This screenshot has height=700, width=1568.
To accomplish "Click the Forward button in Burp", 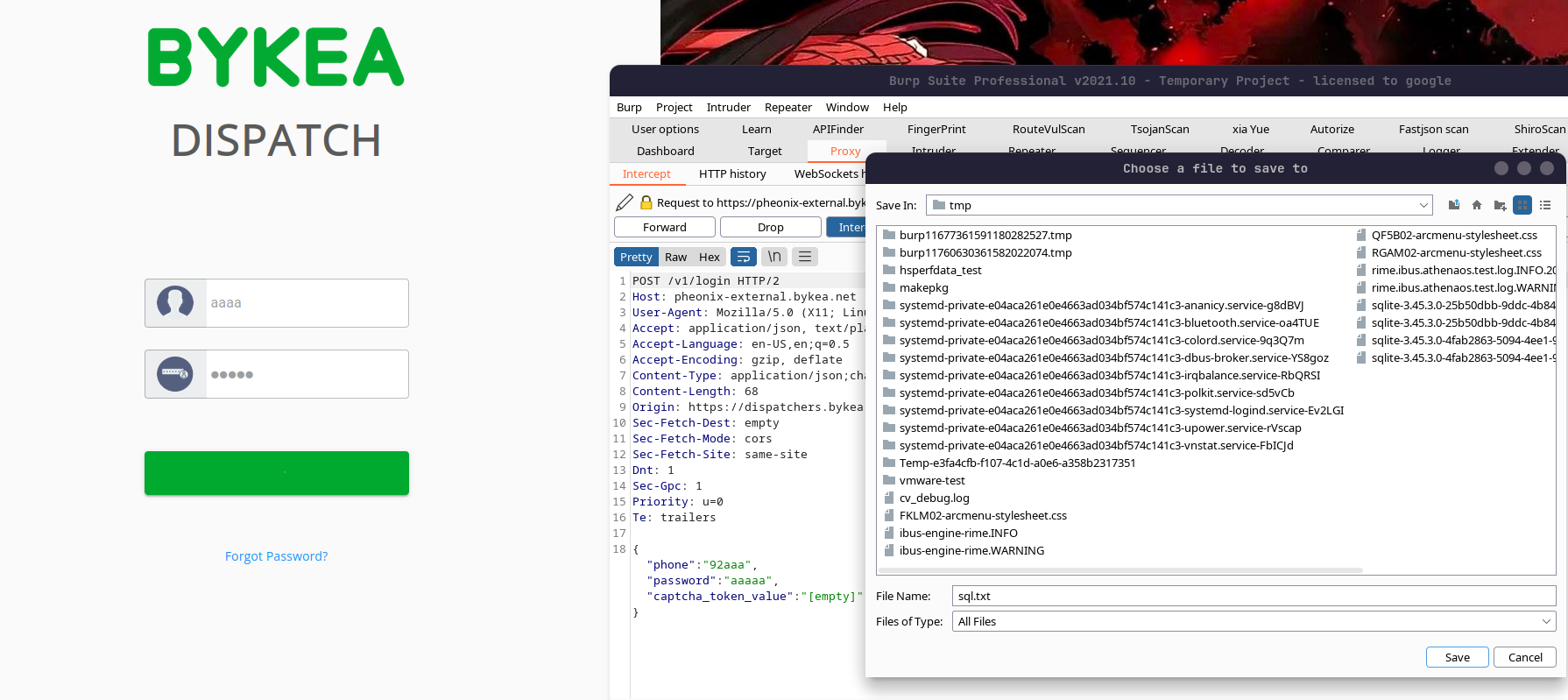I will click(x=665, y=227).
